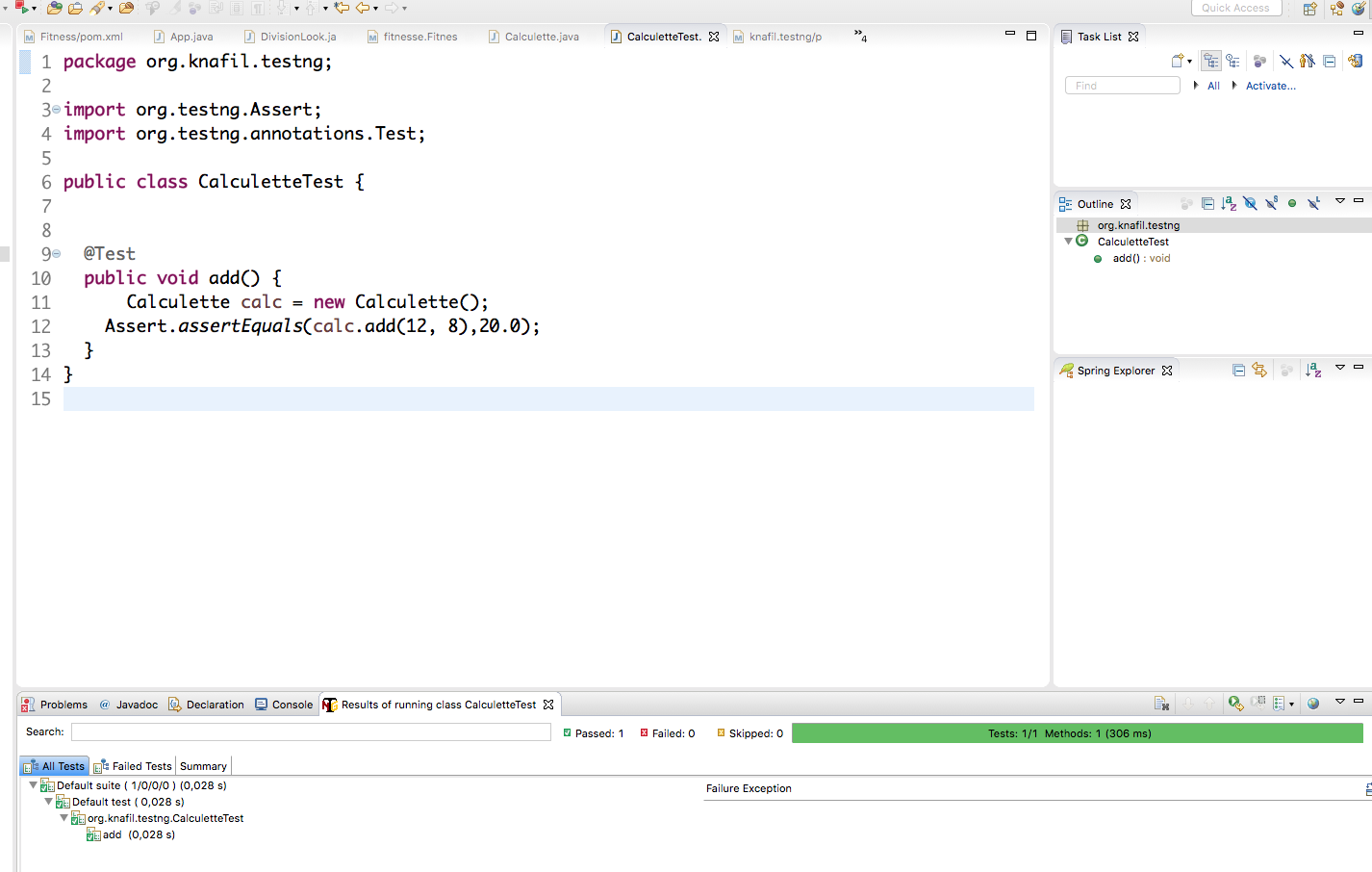
Task: Synchronize changed tasks in Task List
Action: pyautogui.click(x=1355, y=61)
